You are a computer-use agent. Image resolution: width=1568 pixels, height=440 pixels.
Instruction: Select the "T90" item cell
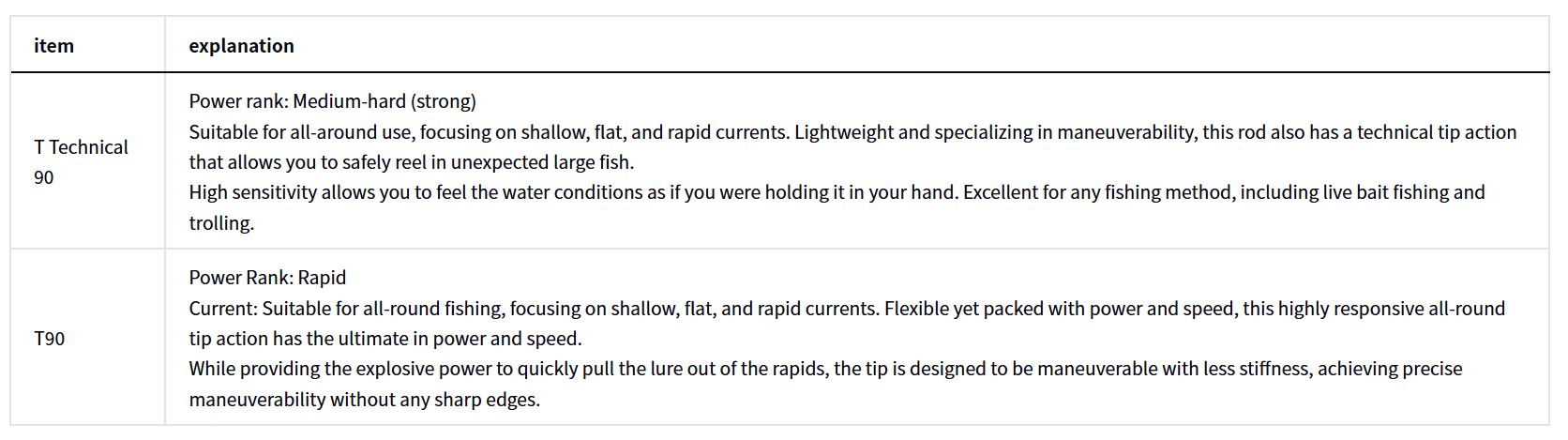click(50, 339)
